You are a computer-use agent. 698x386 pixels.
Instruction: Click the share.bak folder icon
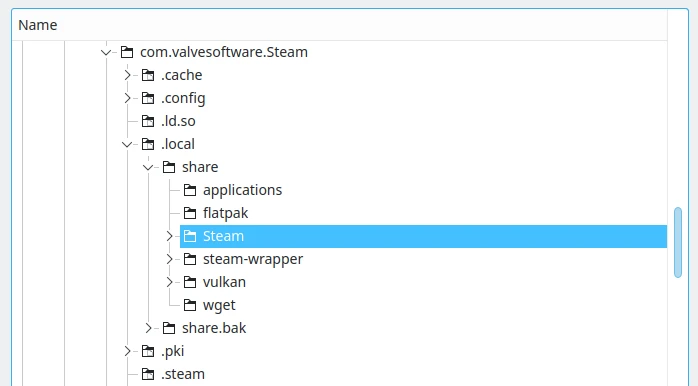click(x=169, y=328)
